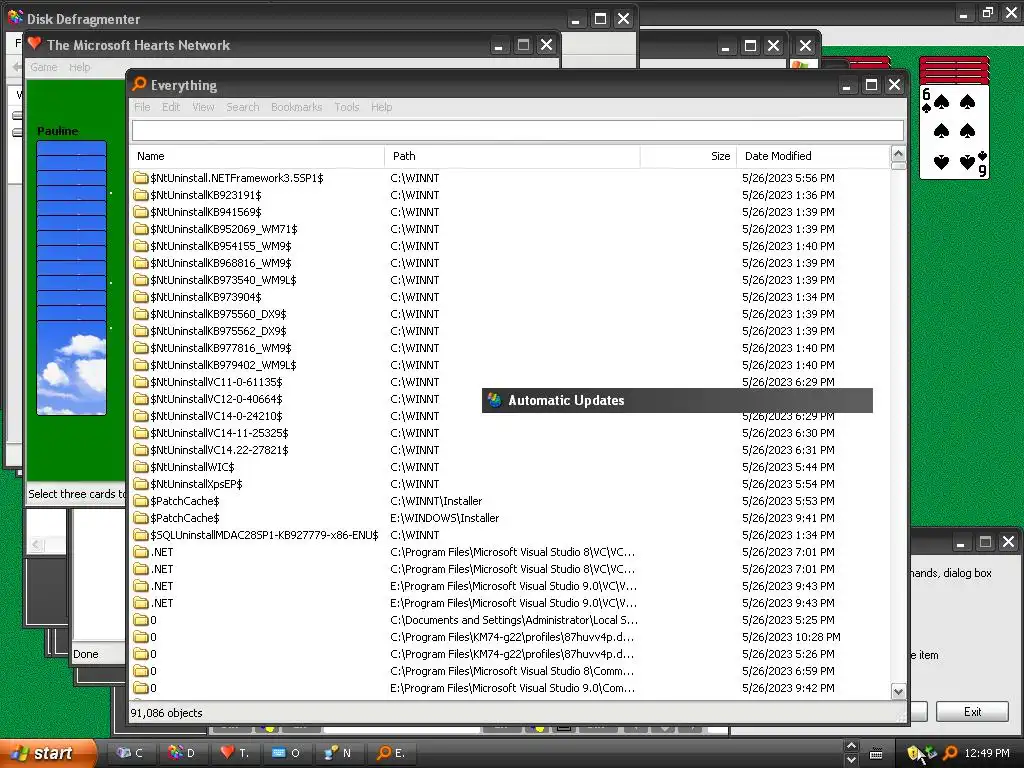Switch to taskbar button labeled N
This screenshot has width=1024, height=768.
click(338, 753)
